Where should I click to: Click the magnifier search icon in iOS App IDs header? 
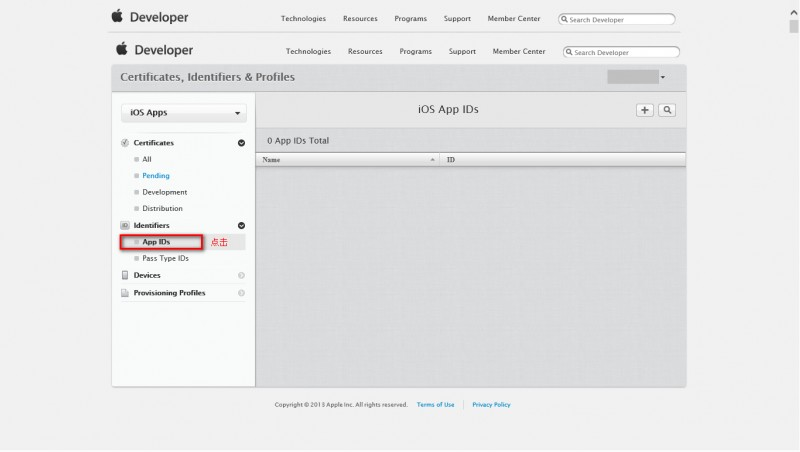[667, 110]
